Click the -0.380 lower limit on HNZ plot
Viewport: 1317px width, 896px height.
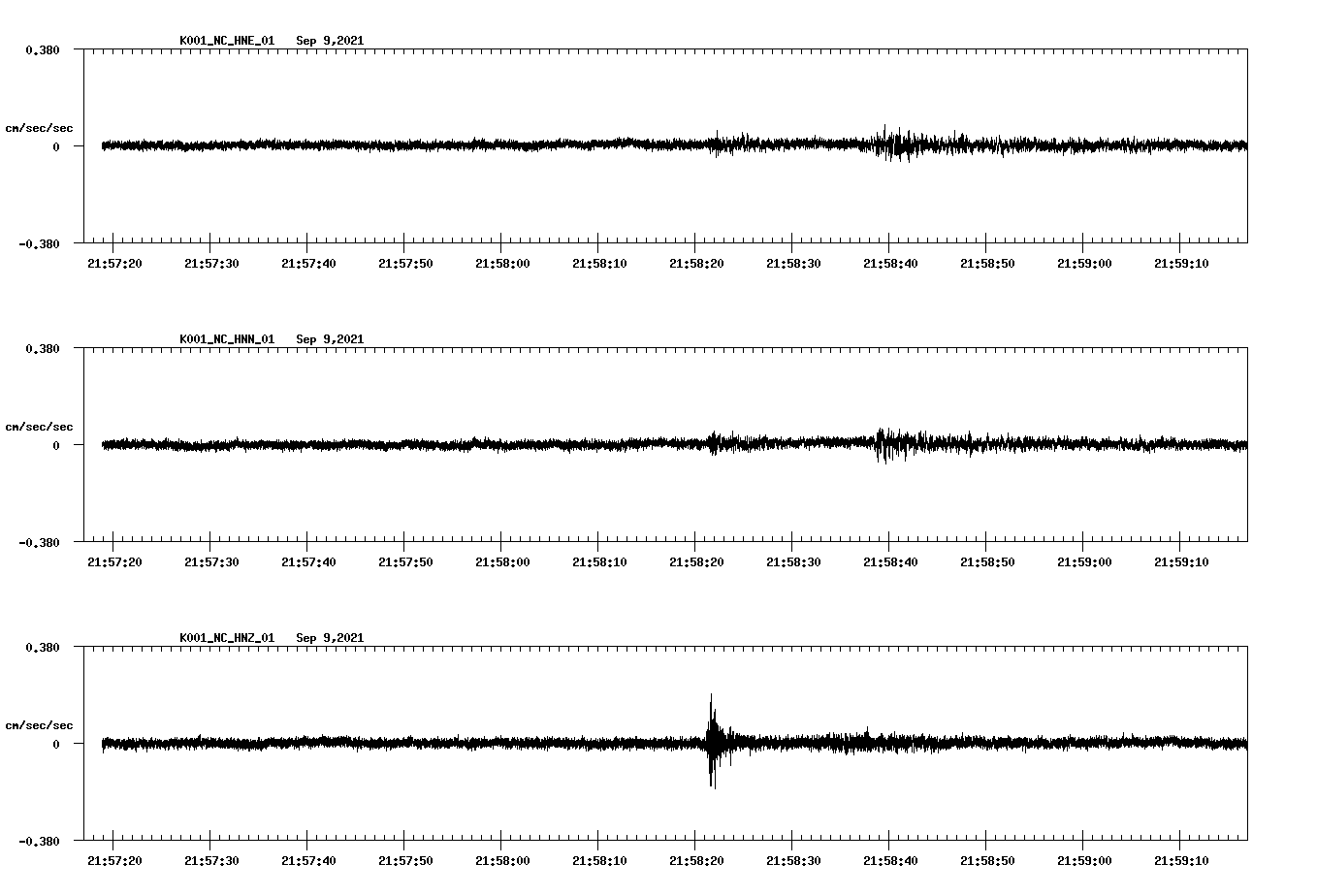tap(39, 841)
